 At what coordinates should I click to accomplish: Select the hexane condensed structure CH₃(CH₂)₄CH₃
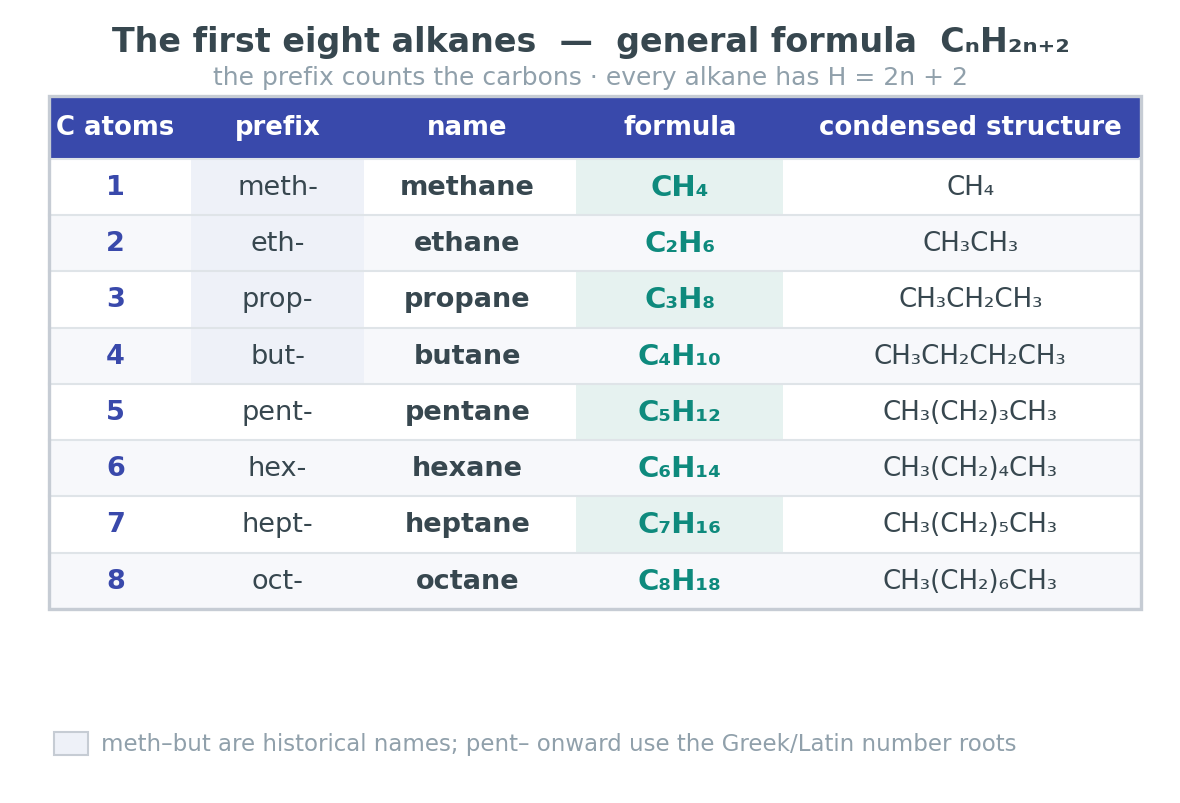tap(970, 467)
